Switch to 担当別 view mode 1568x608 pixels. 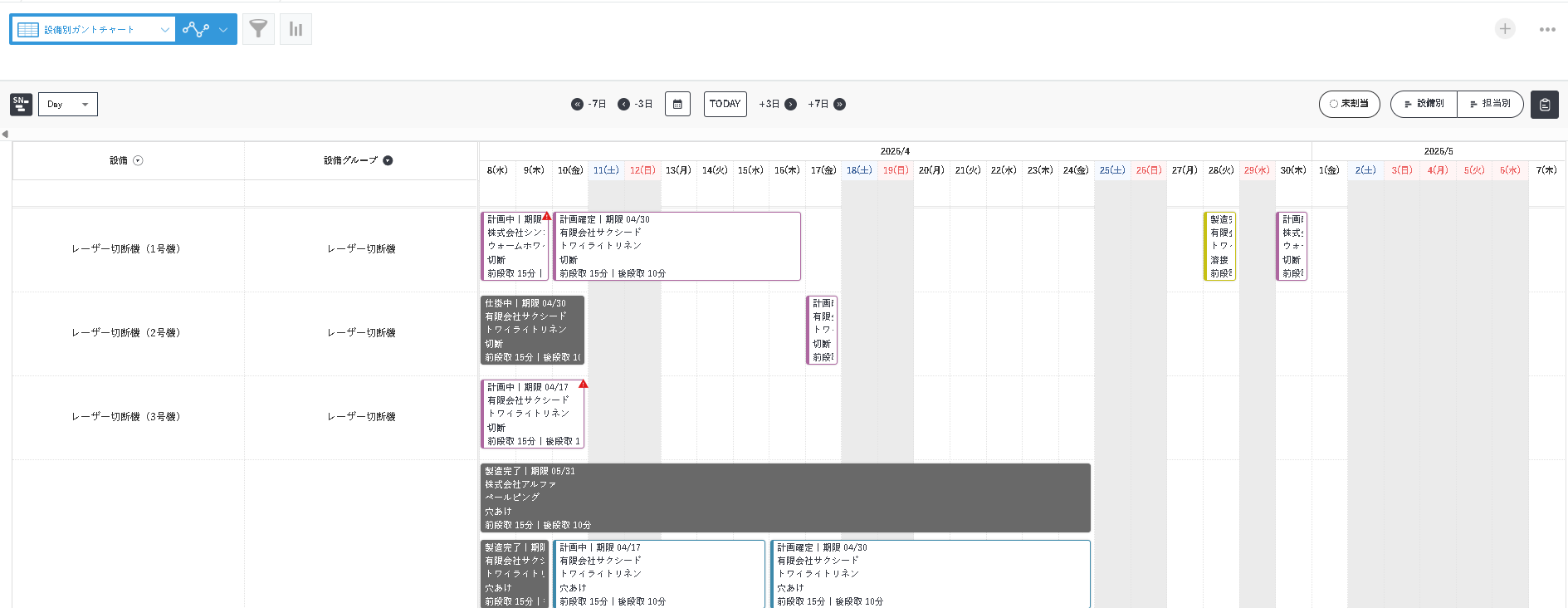click(x=1490, y=104)
